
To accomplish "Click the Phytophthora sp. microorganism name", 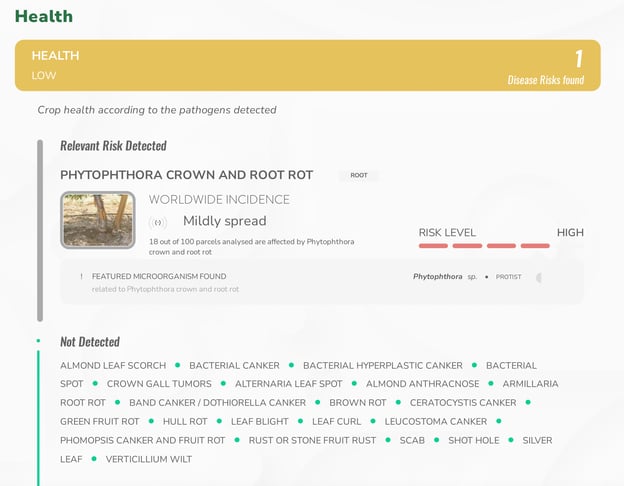I will (x=445, y=277).
